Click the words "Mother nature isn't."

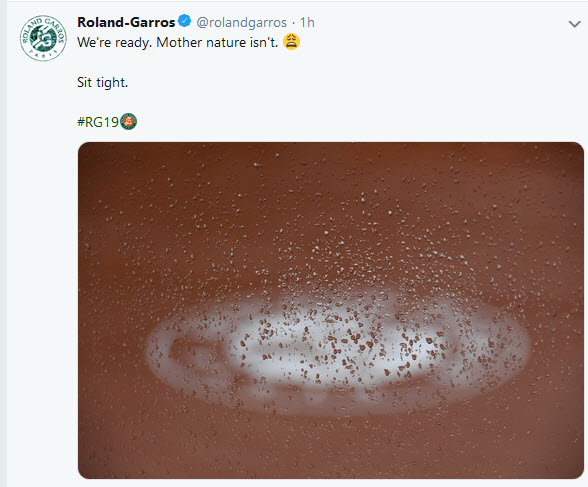pyautogui.click(x=217, y=42)
